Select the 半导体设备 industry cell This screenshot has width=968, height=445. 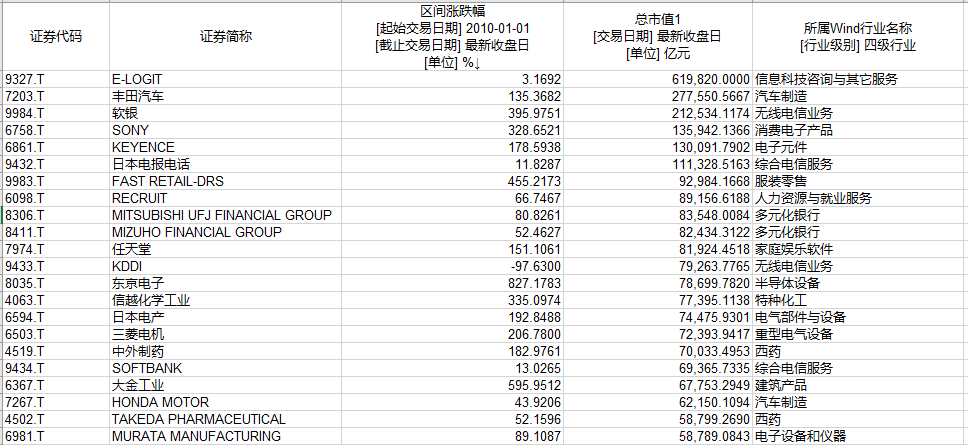coord(860,283)
